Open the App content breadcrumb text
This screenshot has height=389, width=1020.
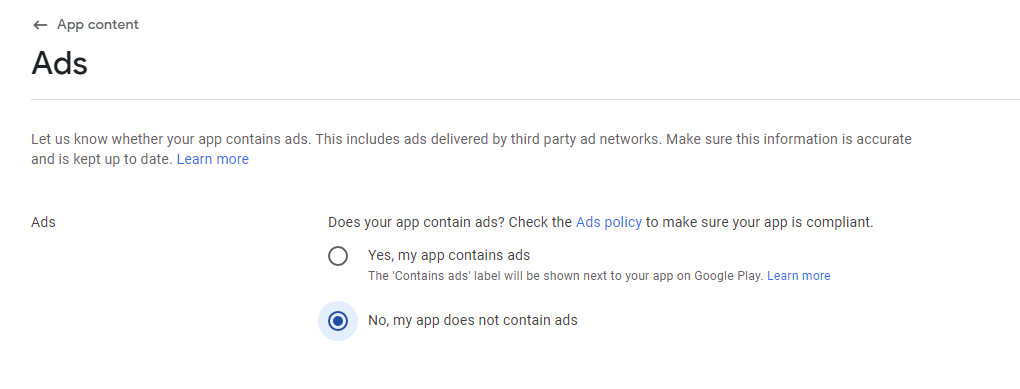pyautogui.click(x=98, y=25)
